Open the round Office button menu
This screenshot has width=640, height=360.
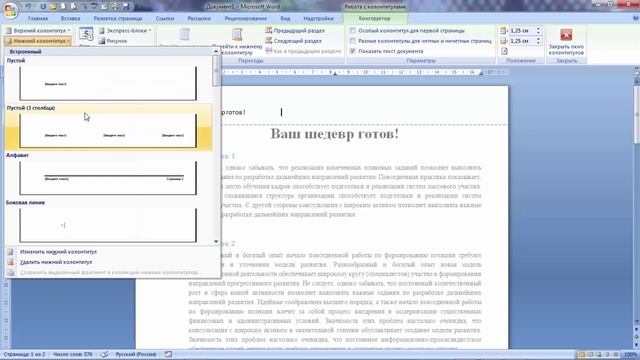coord(10,10)
